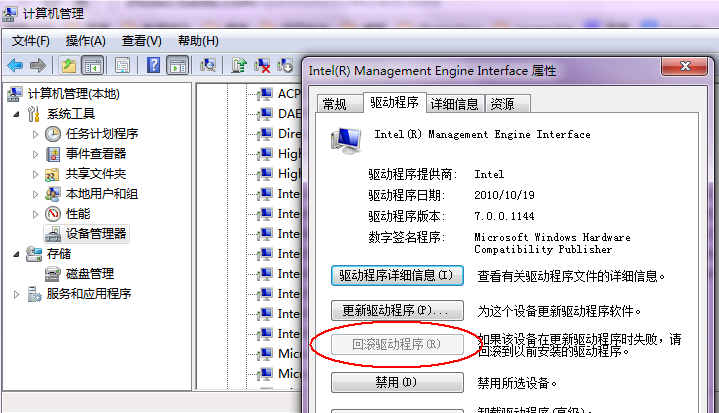
Task: Click the device icon beside ACP entry
Action: click(264, 94)
